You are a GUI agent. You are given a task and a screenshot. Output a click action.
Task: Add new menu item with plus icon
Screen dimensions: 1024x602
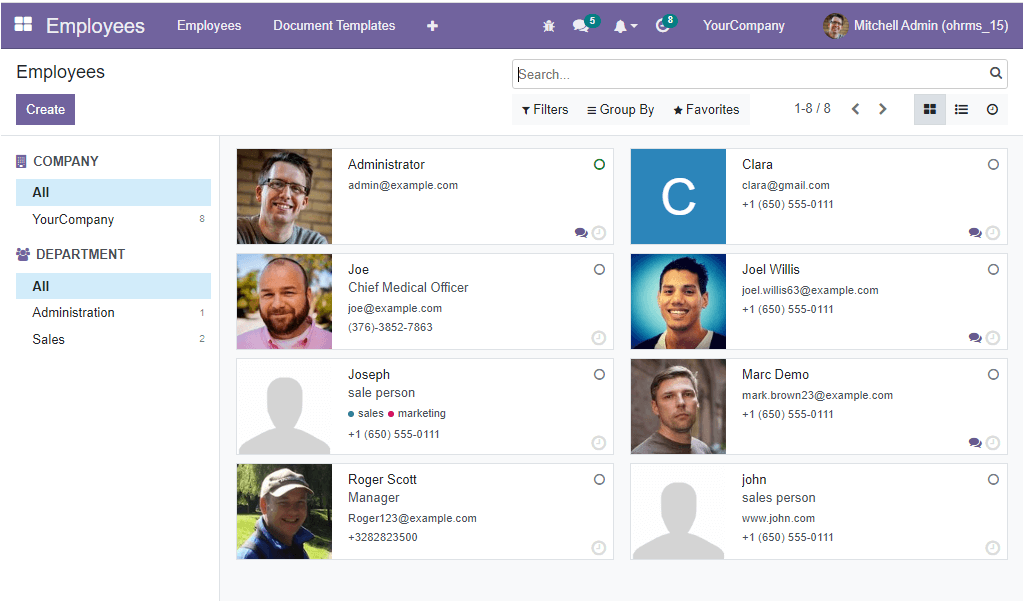[432, 26]
